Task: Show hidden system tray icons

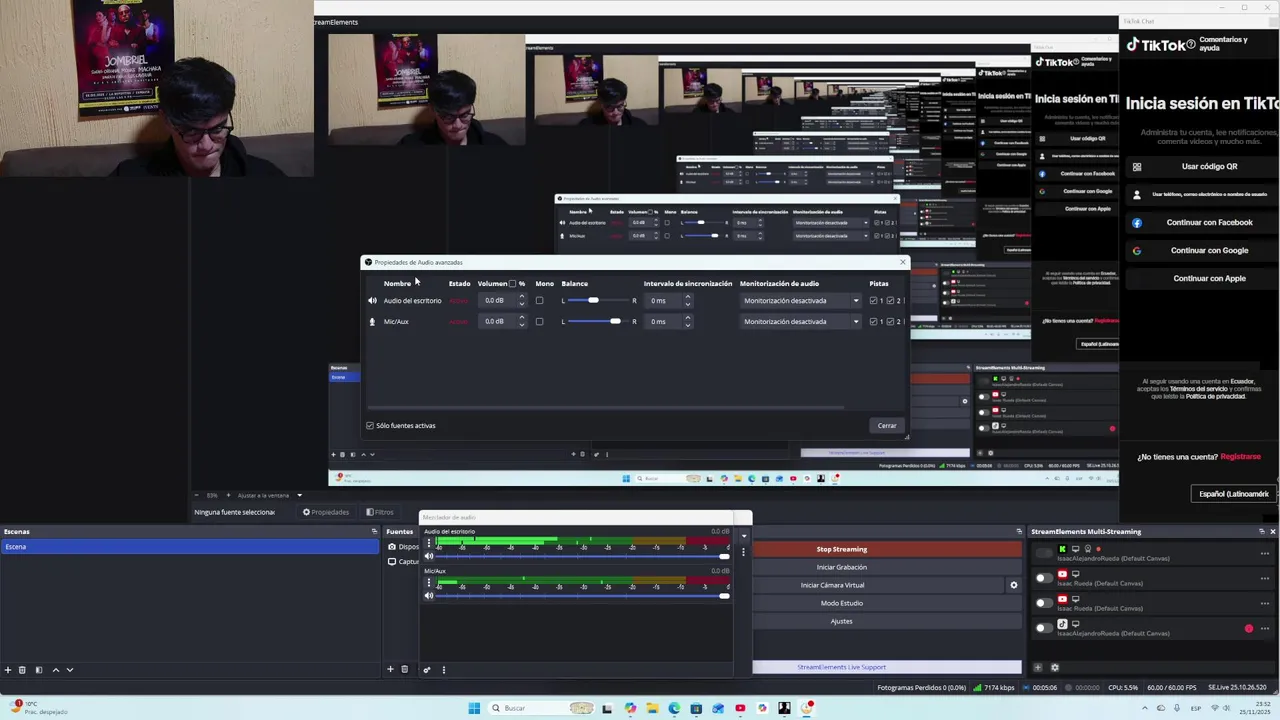Action: (x=1145, y=708)
